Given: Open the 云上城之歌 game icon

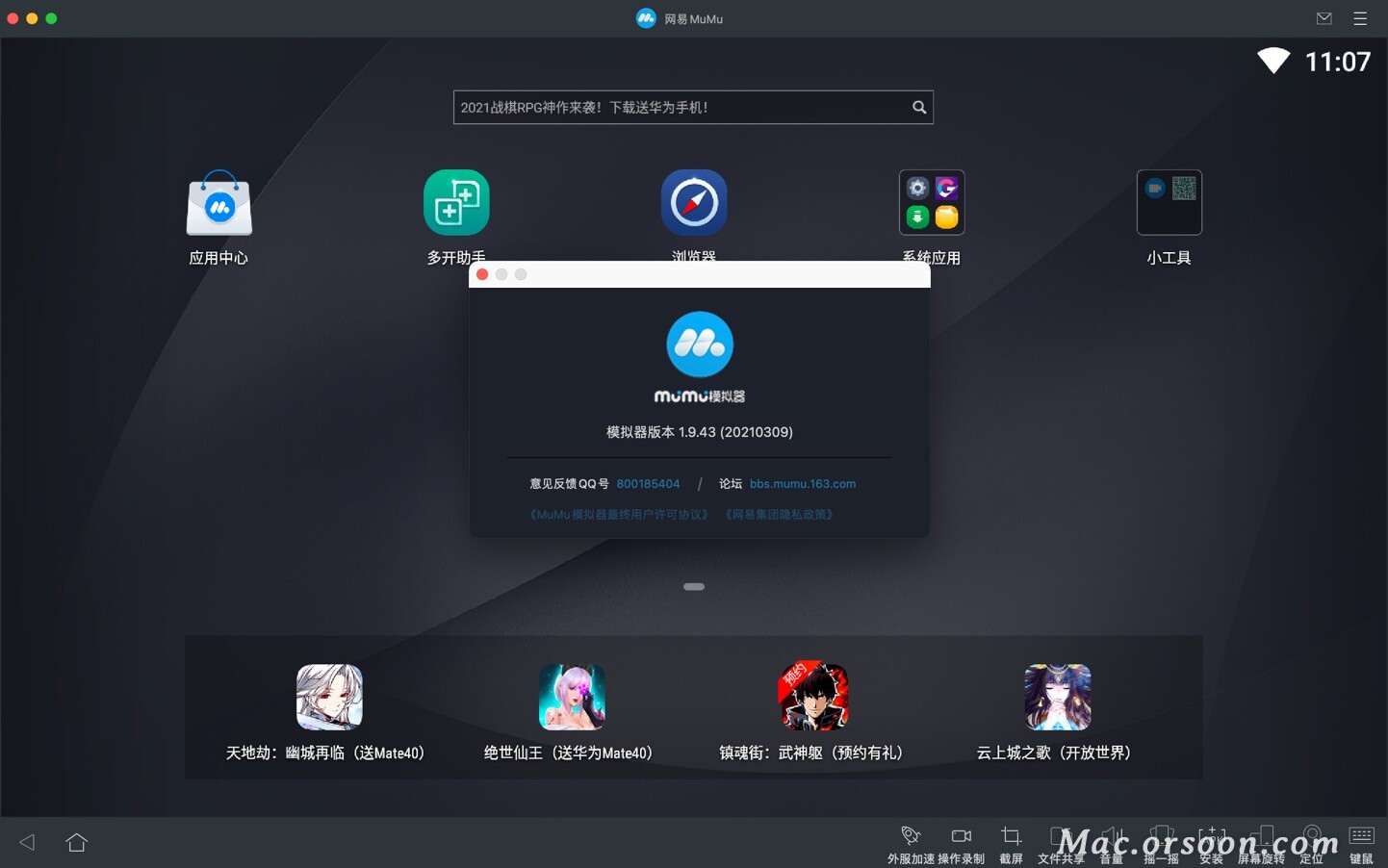Looking at the screenshot, I should click(x=1058, y=697).
